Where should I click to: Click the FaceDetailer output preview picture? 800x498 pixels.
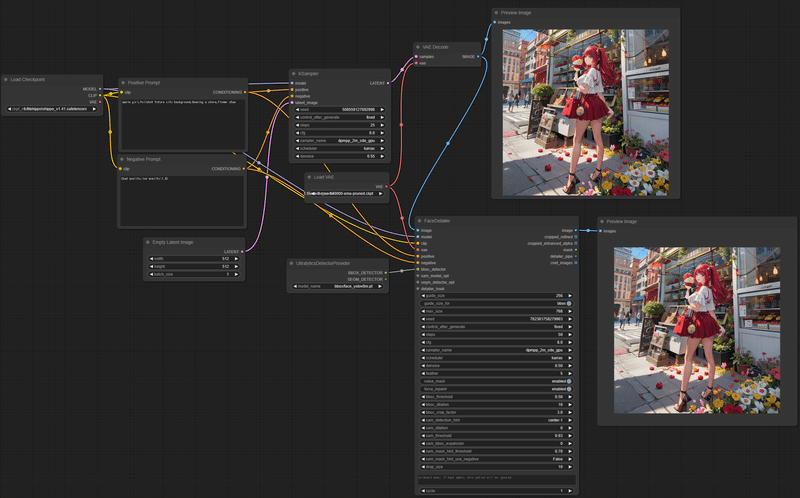coord(696,330)
